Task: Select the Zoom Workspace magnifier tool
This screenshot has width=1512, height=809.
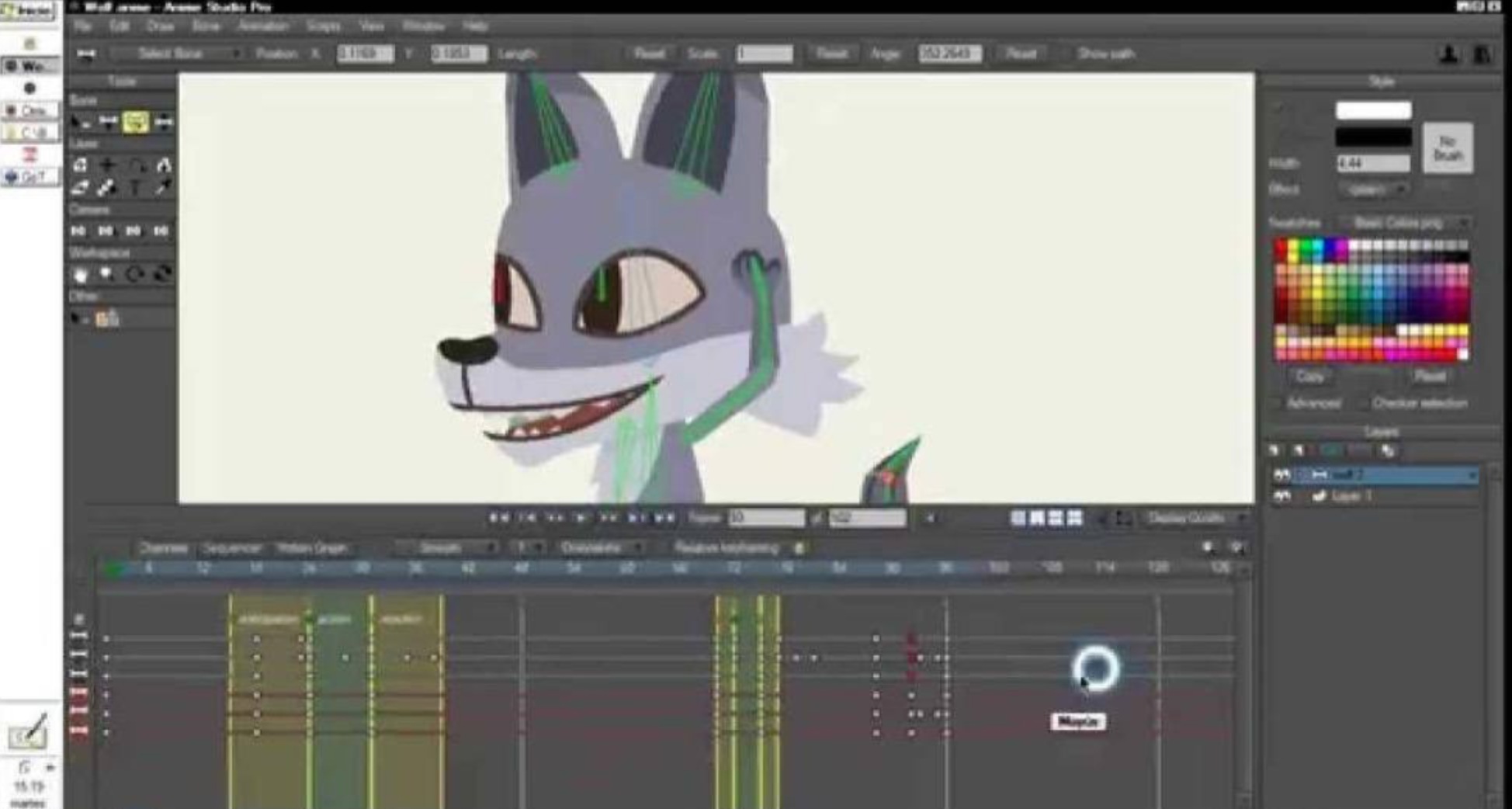Action: pos(107,274)
